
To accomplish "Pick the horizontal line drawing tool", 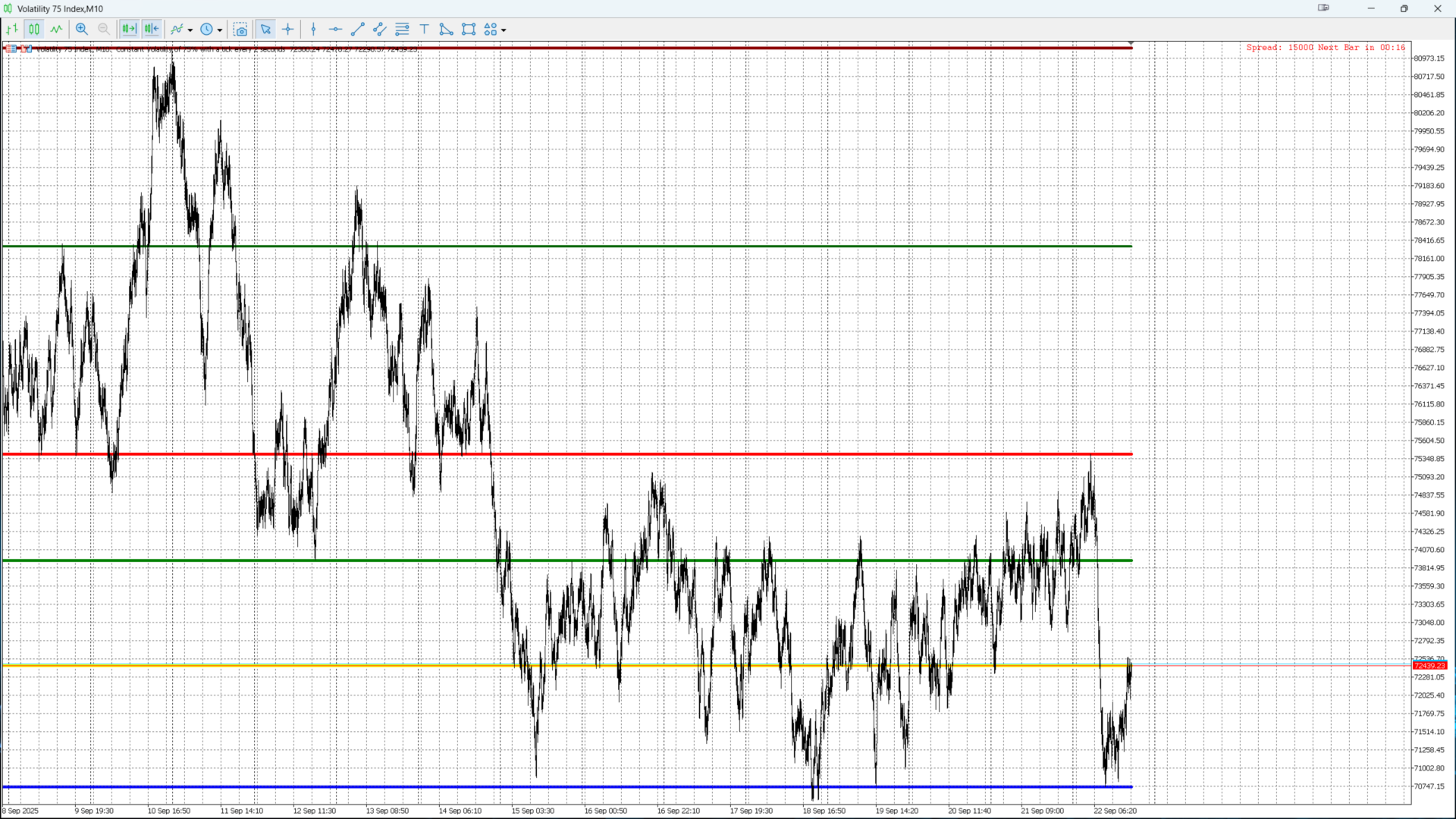I will pyautogui.click(x=335, y=30).
